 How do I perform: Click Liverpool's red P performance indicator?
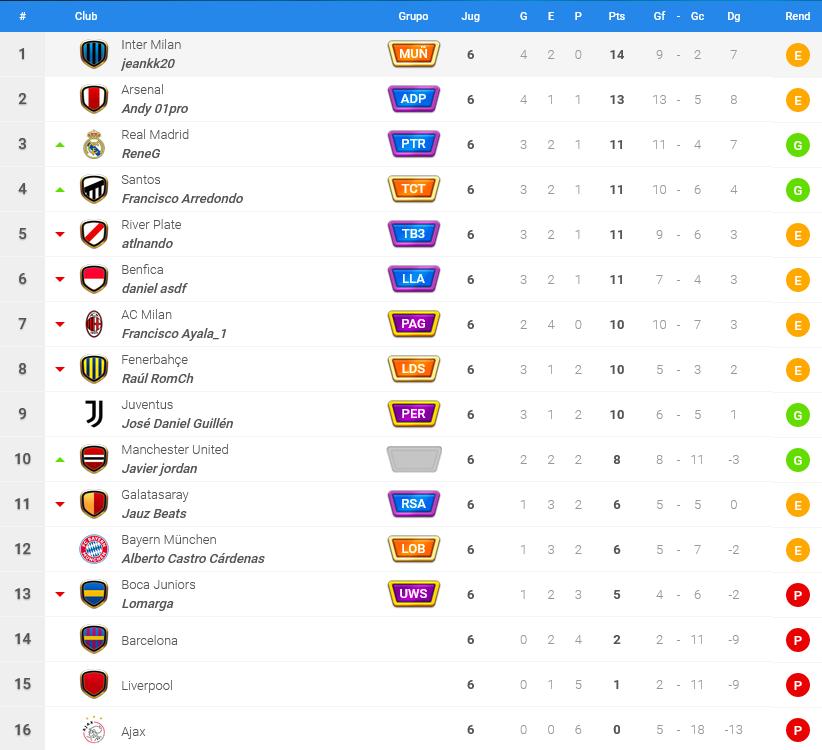click(797, 685)
